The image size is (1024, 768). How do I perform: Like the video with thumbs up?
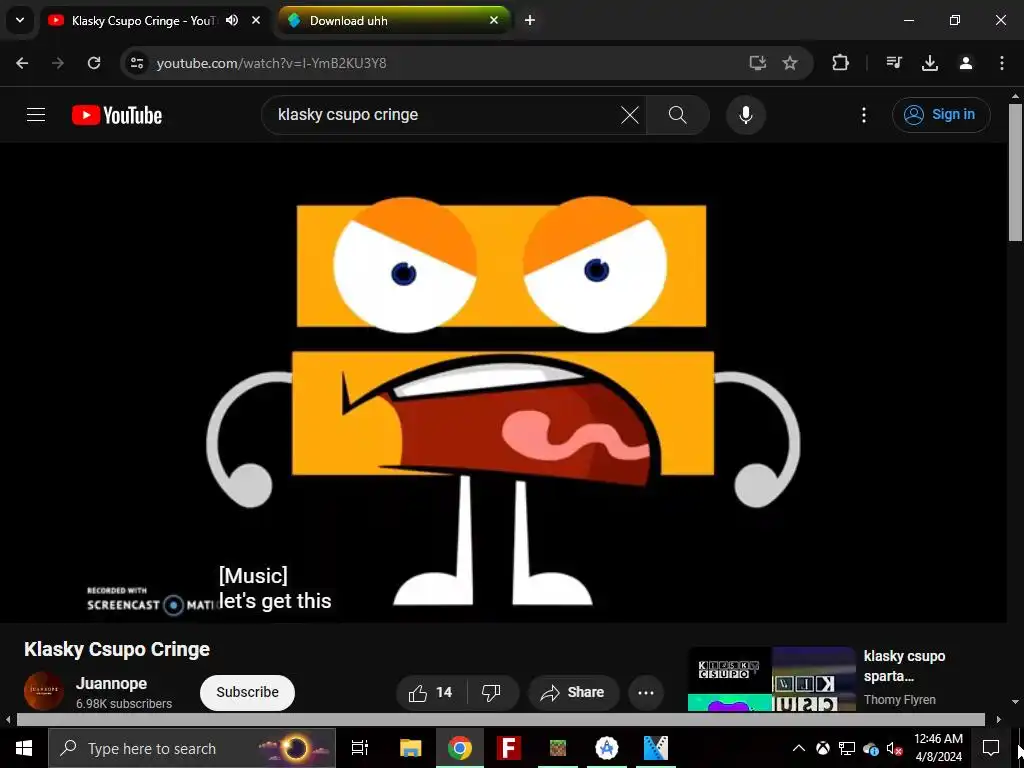click(x=431, y=693)
